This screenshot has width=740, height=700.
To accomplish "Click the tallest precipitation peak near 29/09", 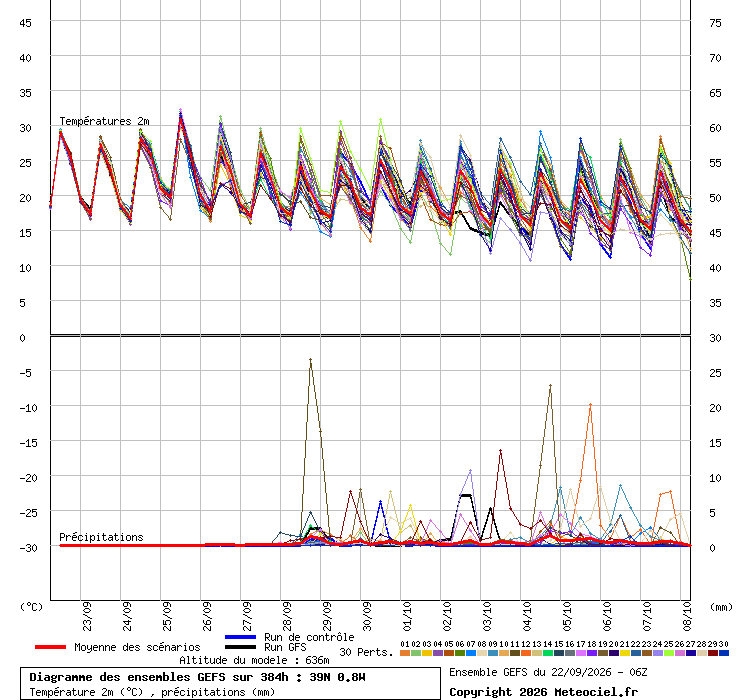I will tap(310, 360).
